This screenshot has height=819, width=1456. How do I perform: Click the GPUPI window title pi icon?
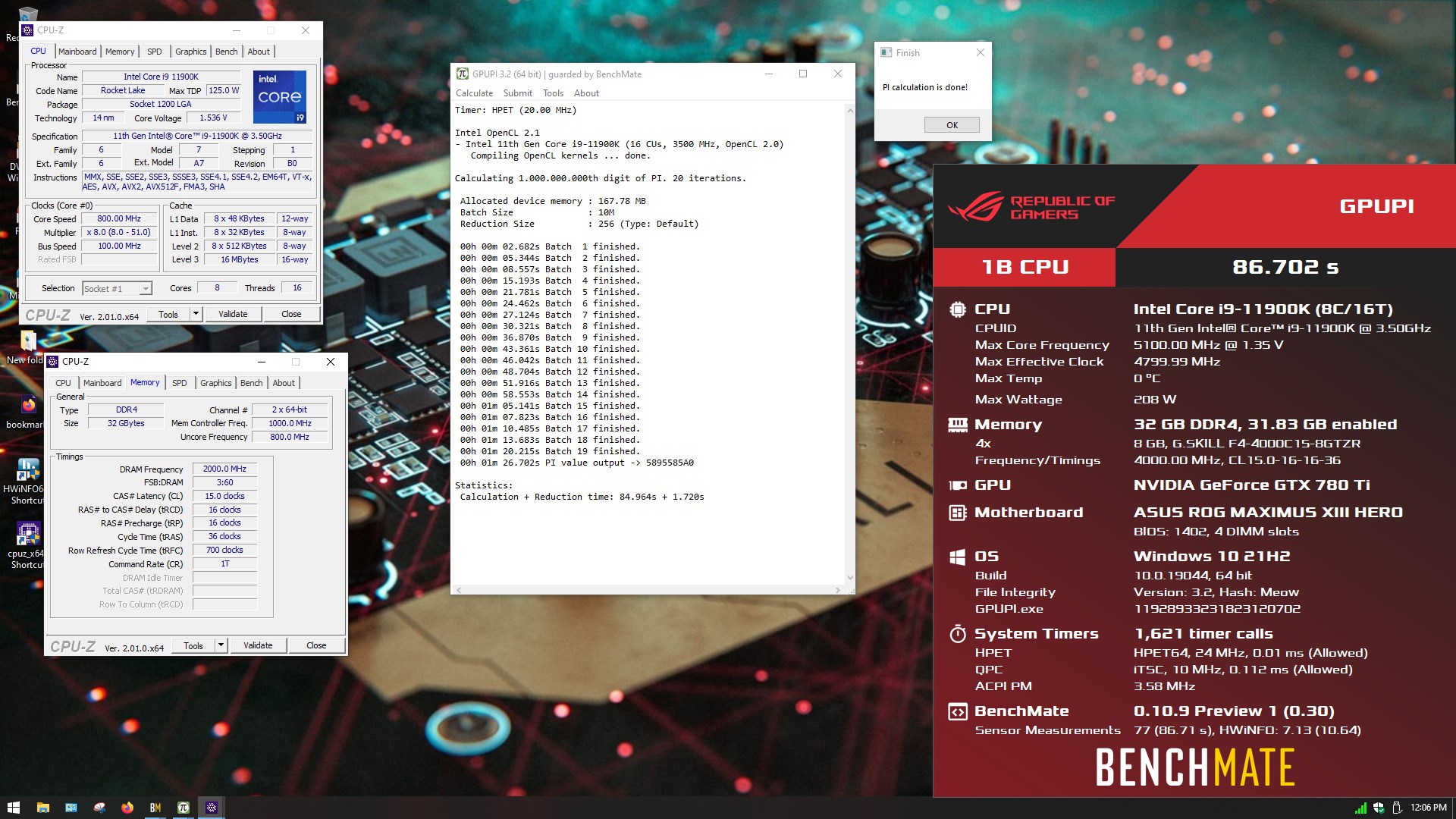click(x=462, y=74)
